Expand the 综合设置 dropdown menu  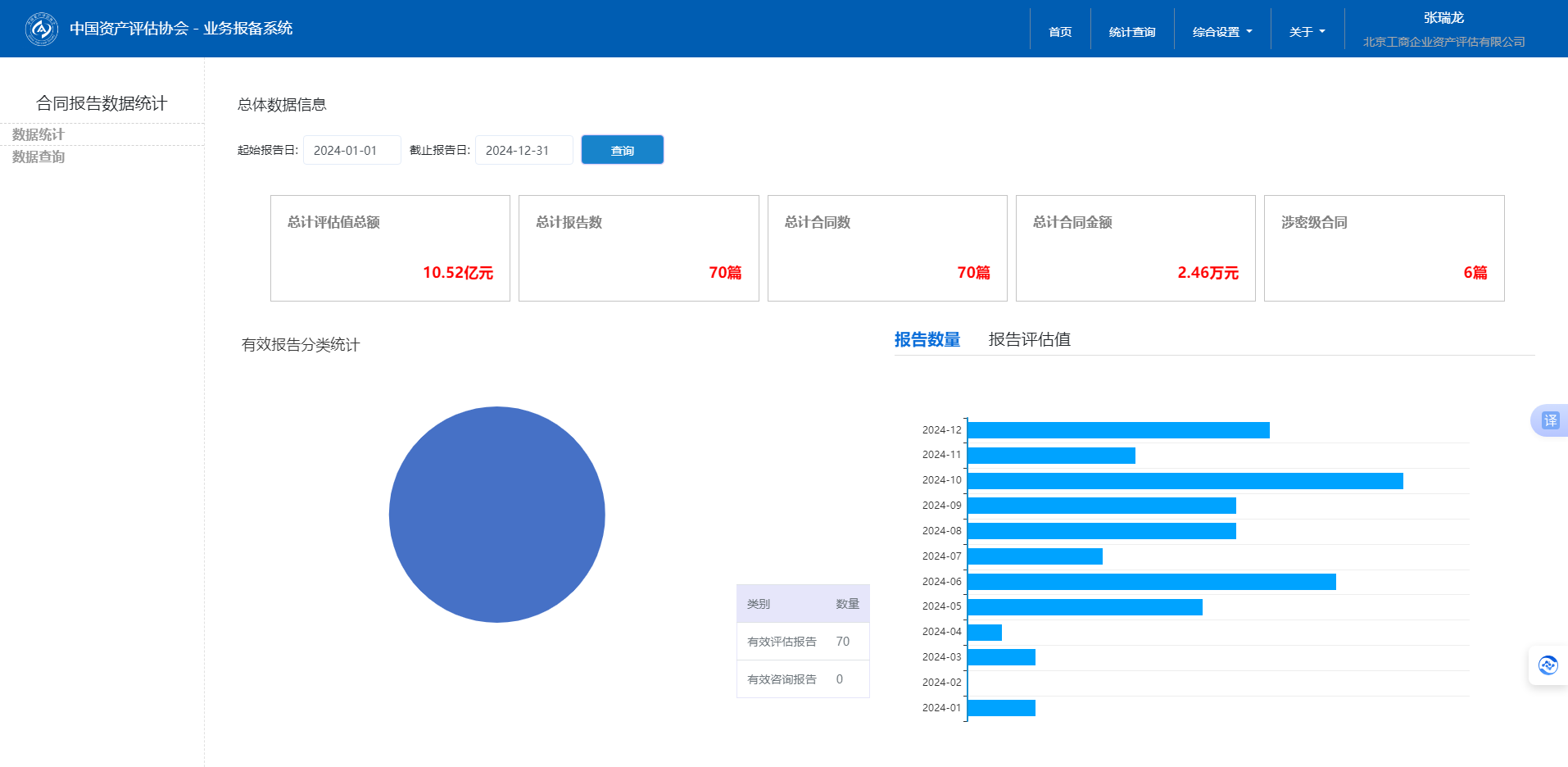pos(1221,32)
